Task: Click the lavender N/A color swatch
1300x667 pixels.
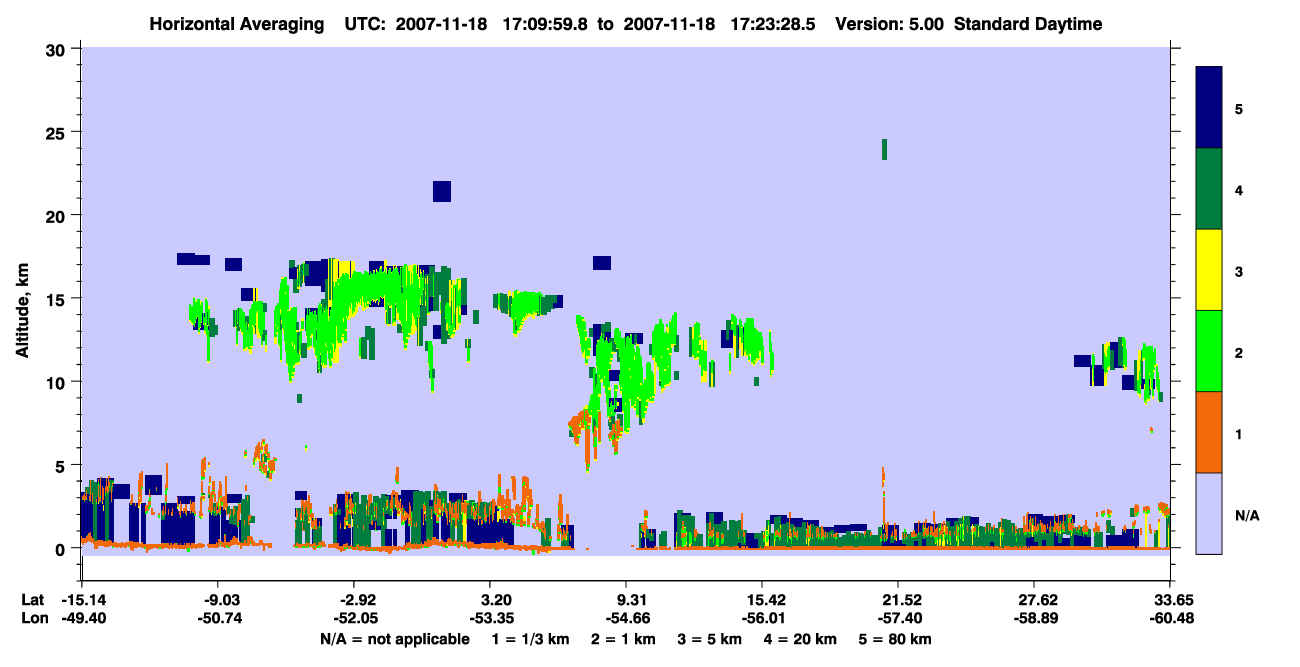Action: 1209,513
